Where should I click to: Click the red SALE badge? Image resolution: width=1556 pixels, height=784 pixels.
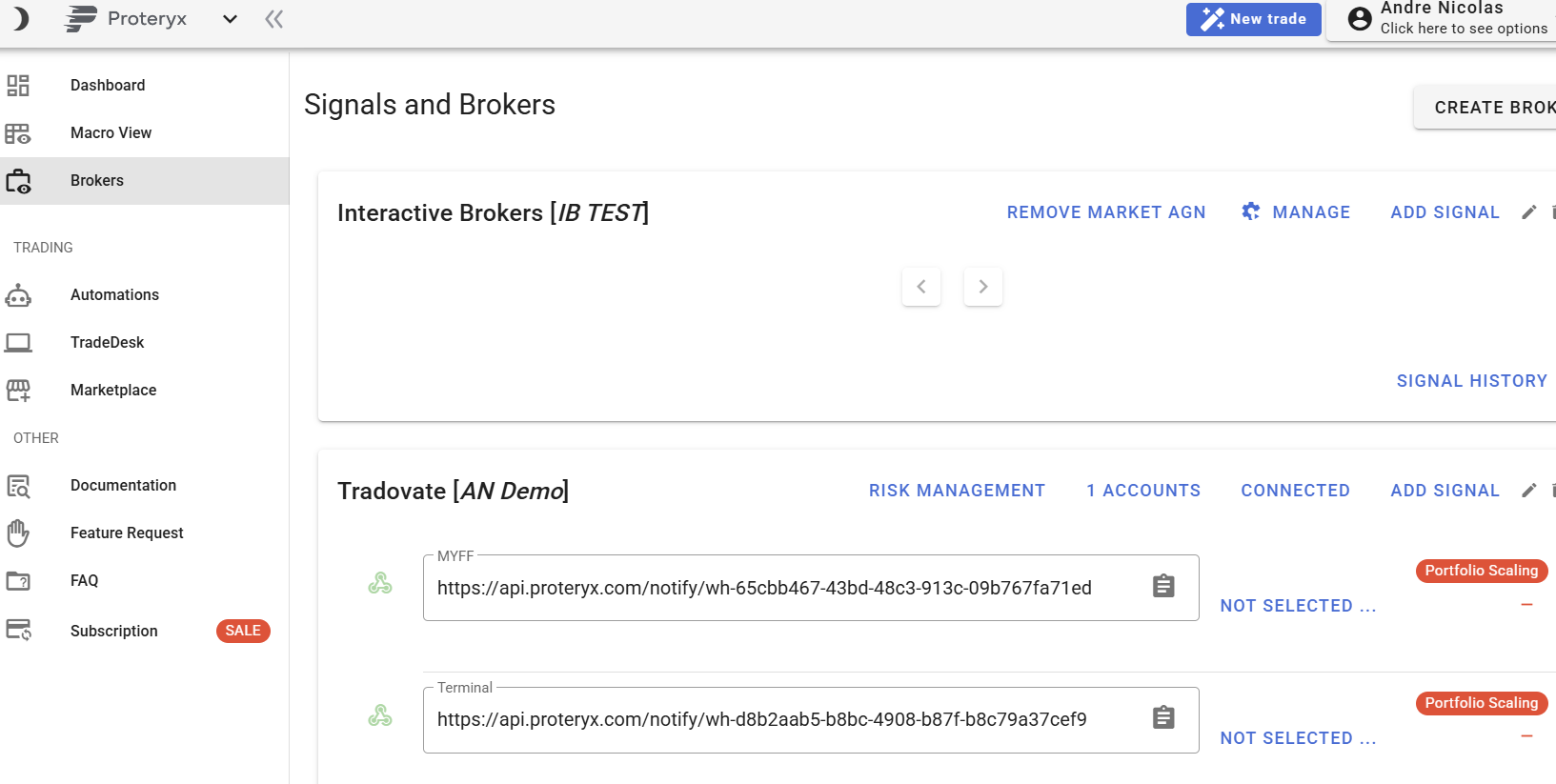pyautogui.click(x=243, y=631)
